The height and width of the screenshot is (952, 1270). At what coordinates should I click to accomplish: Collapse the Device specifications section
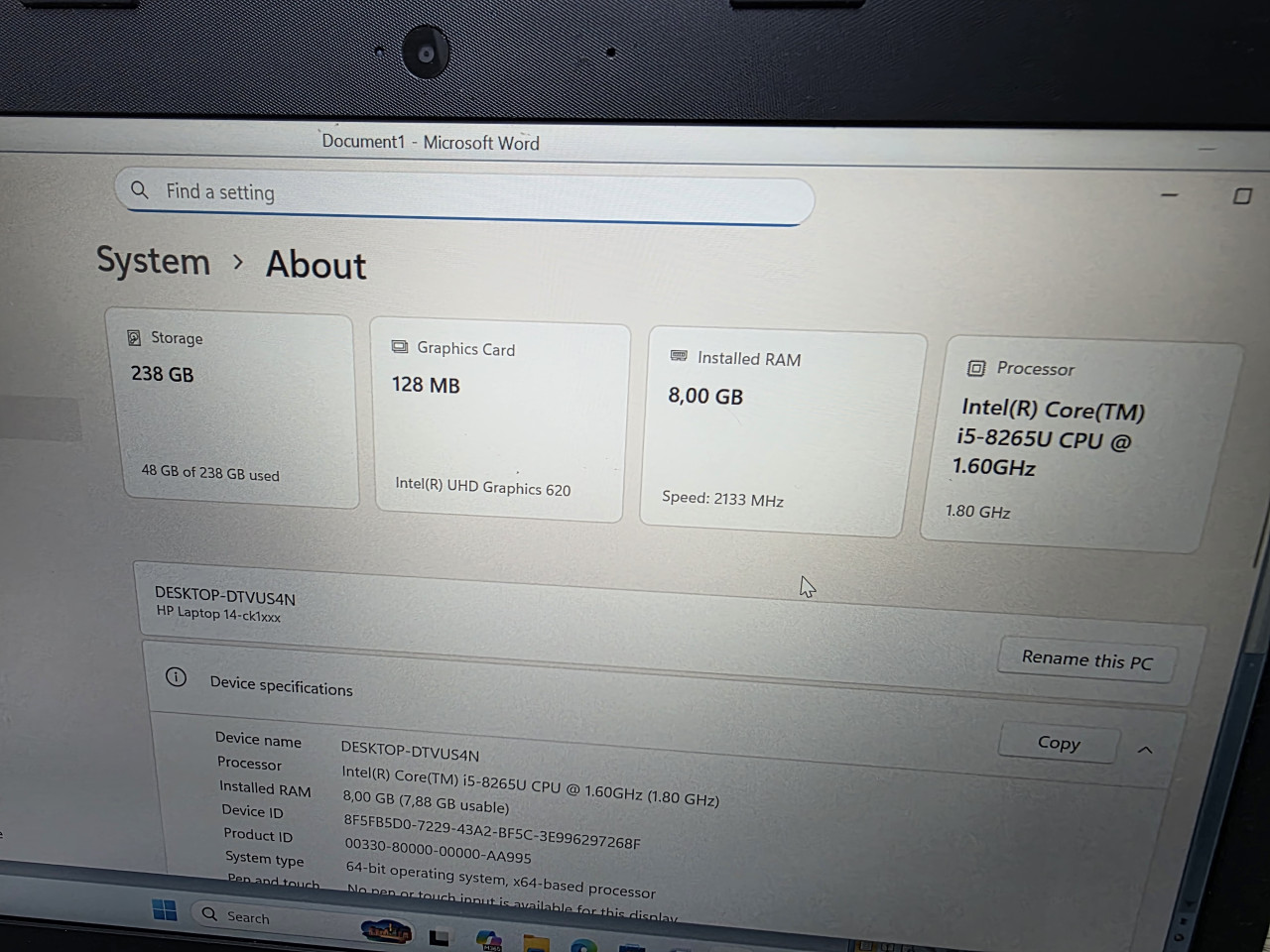click(1145, 750)
